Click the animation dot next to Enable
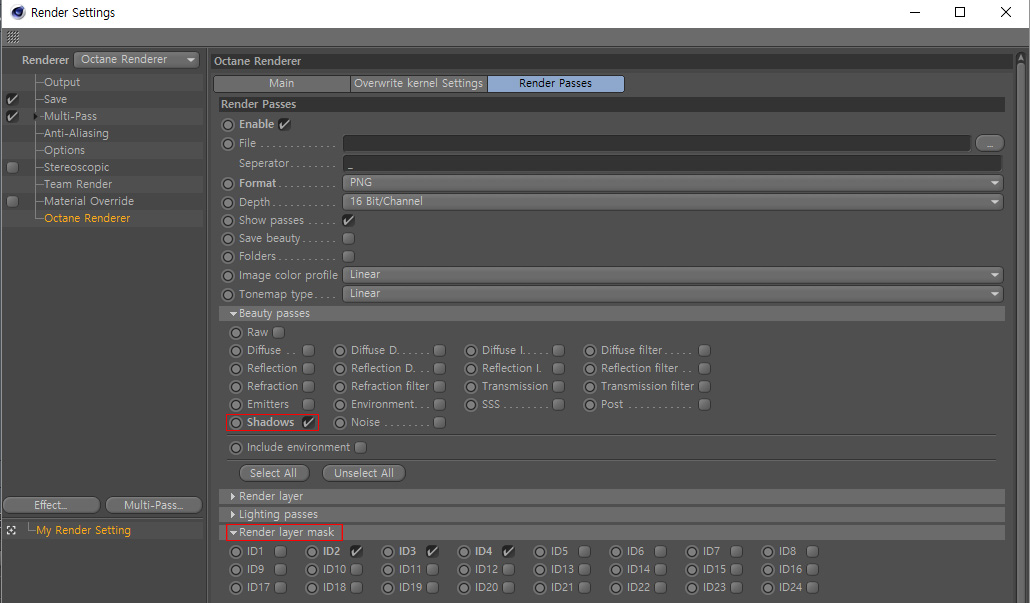This screenshot has height=603, width=1030. click(x=228, y=125)
